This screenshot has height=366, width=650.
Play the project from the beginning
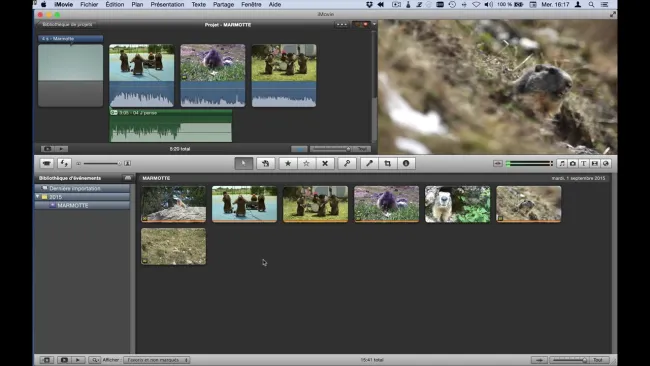61,149
